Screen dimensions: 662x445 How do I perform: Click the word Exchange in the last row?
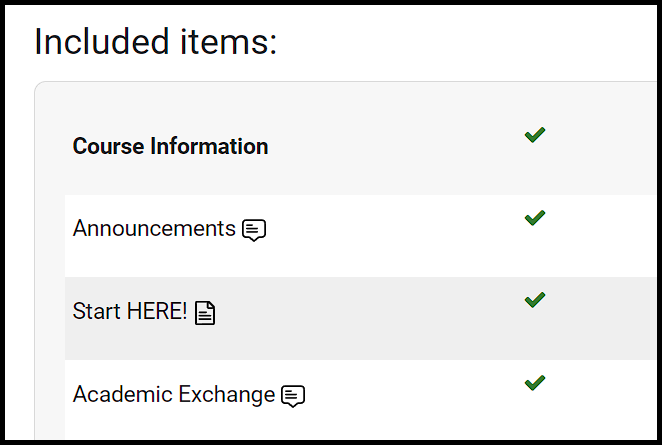226,394
